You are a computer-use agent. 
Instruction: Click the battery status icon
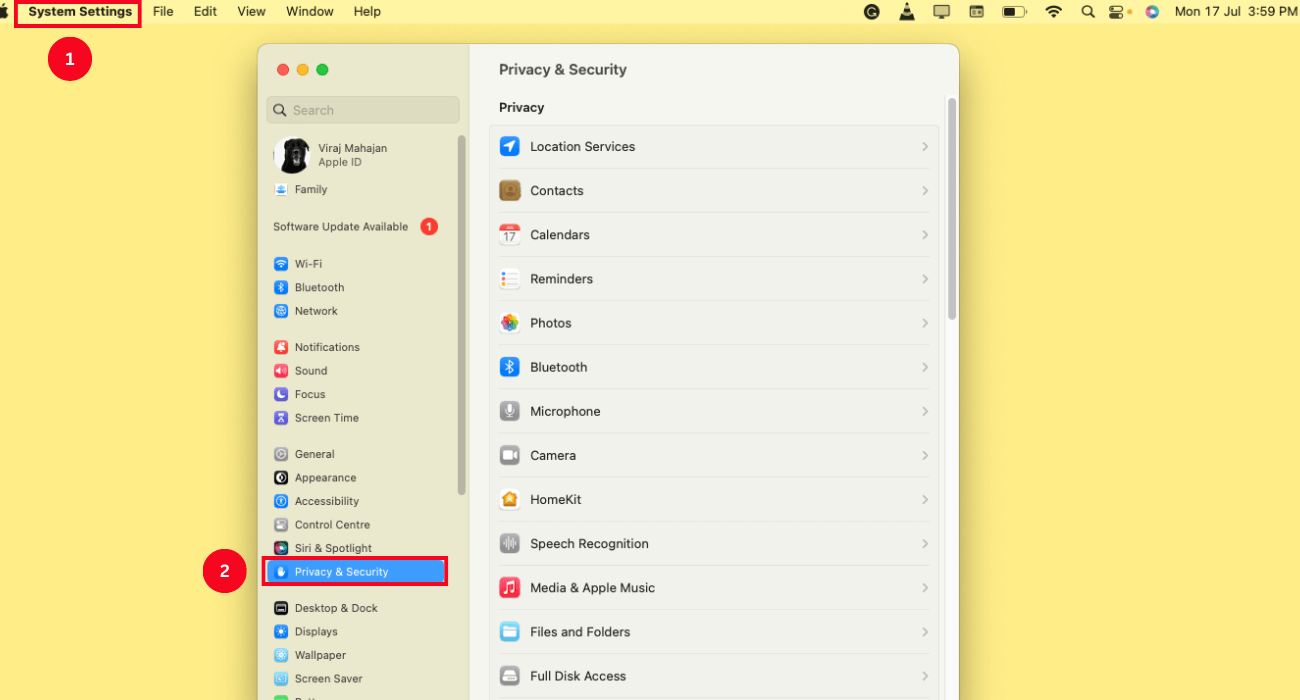pos(1015,12)
